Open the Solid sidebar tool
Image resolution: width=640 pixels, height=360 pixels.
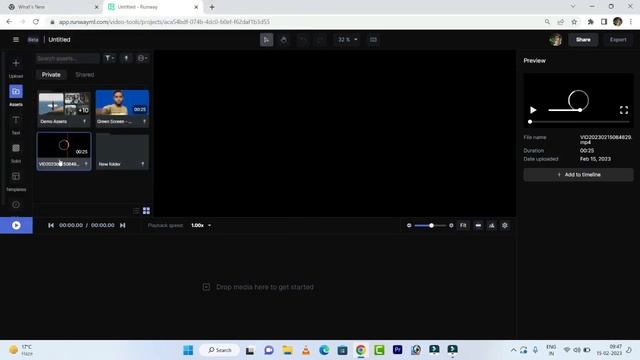coord(16,148)
